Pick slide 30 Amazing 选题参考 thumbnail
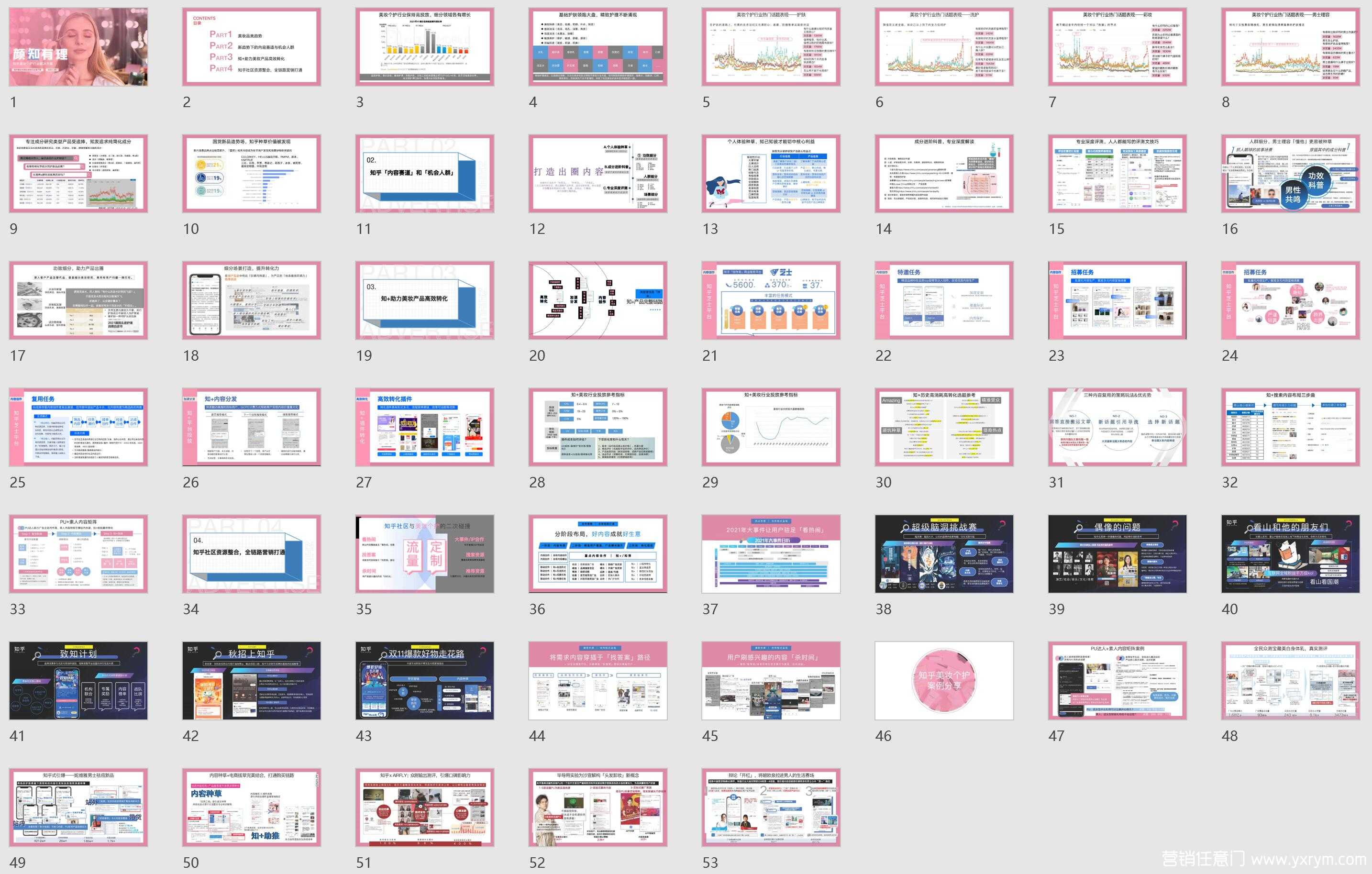The image size is (1372, 874). (x=944, y=427)
